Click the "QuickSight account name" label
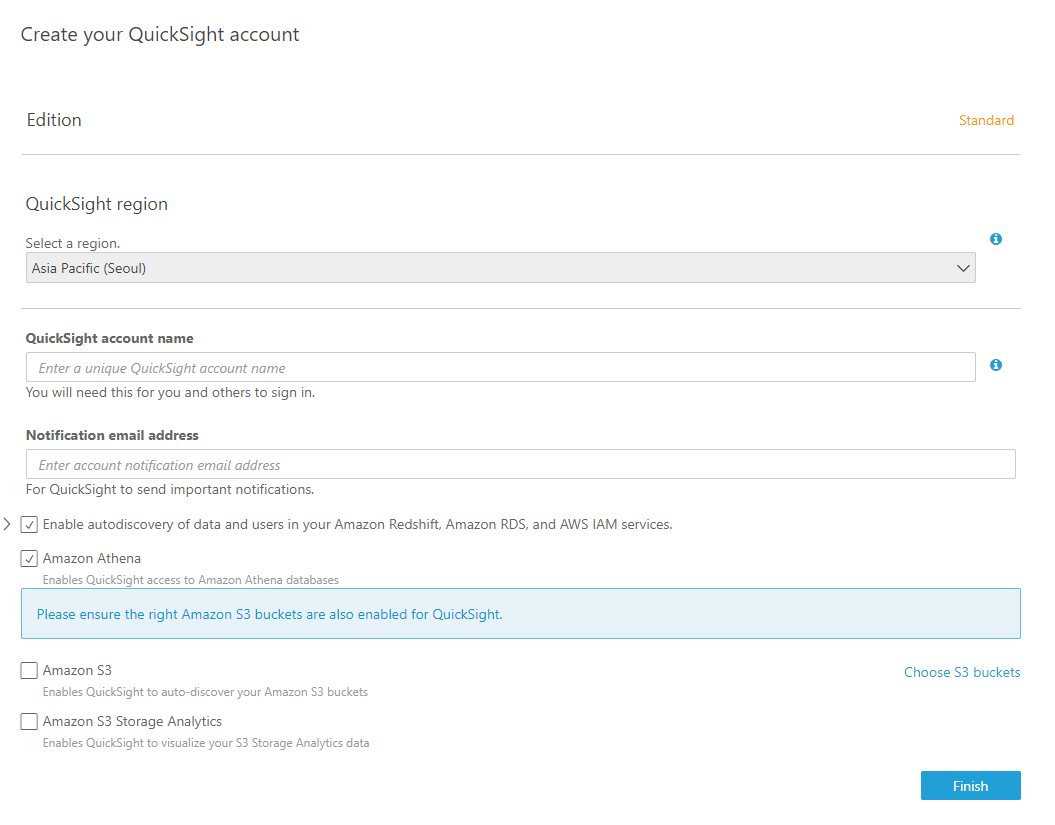1055x825 pixels. click(x=110, y=339)
